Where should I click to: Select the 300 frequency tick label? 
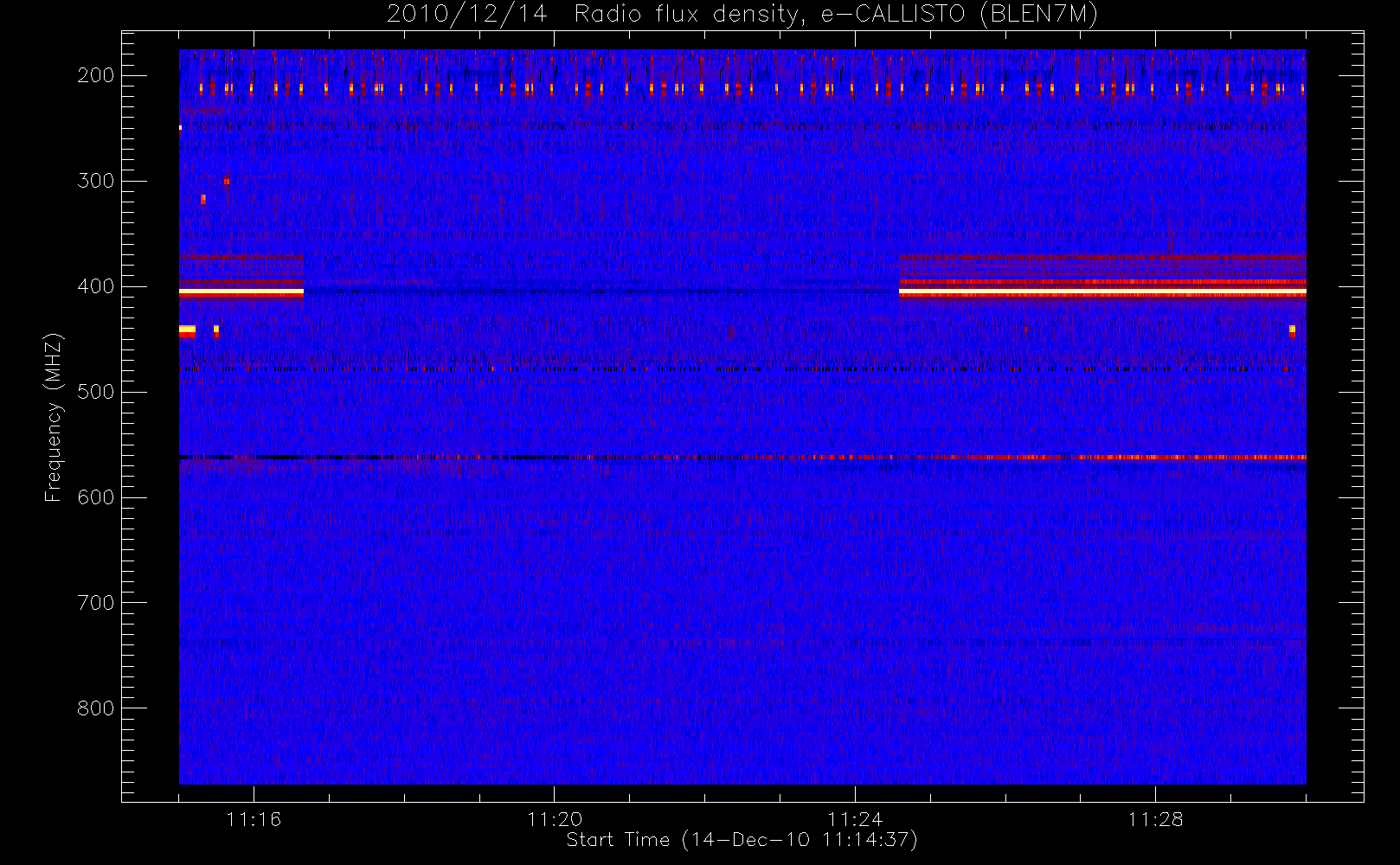point(95,181)
